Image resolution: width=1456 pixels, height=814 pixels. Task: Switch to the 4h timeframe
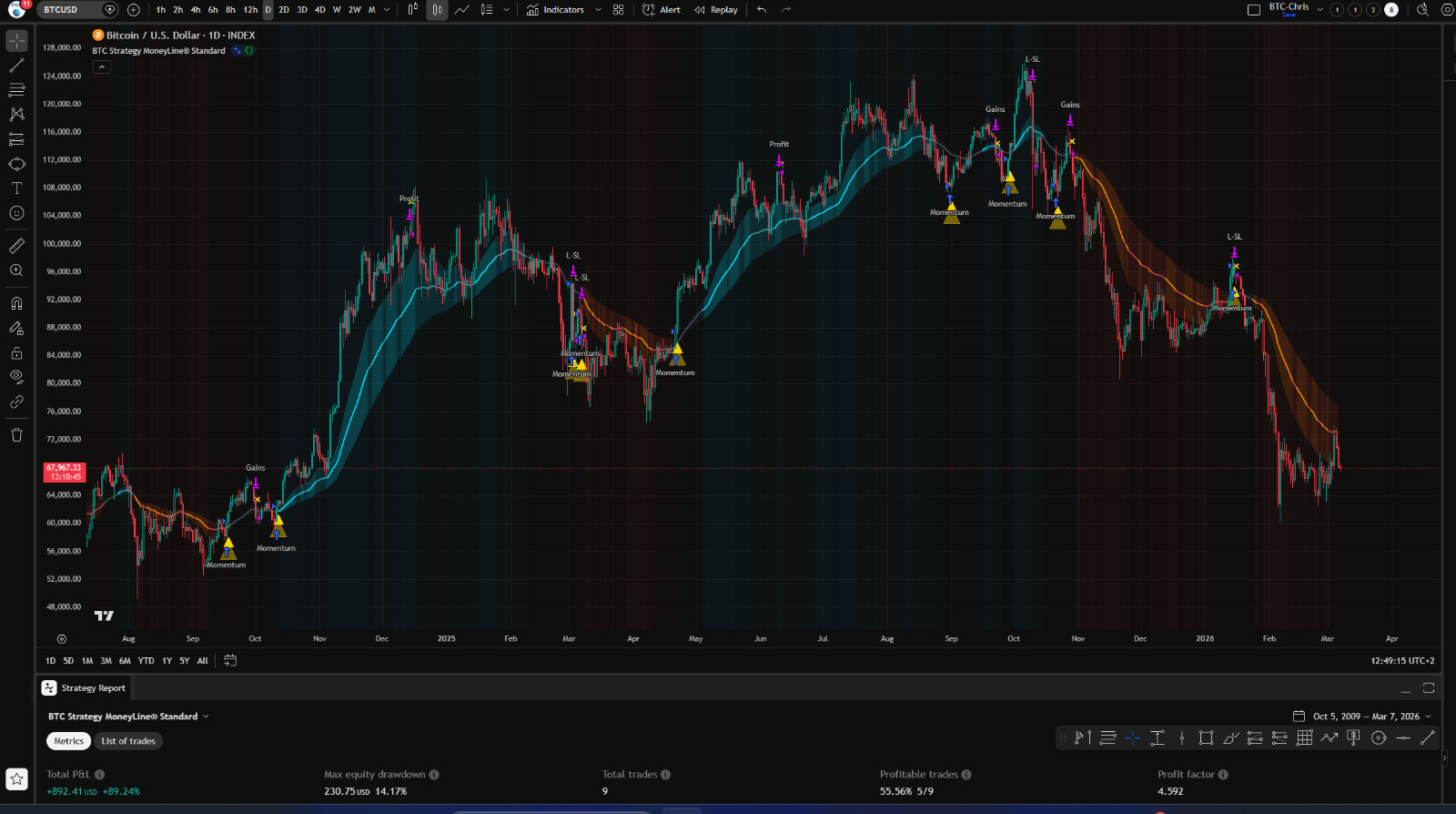(x=196, y=10)
